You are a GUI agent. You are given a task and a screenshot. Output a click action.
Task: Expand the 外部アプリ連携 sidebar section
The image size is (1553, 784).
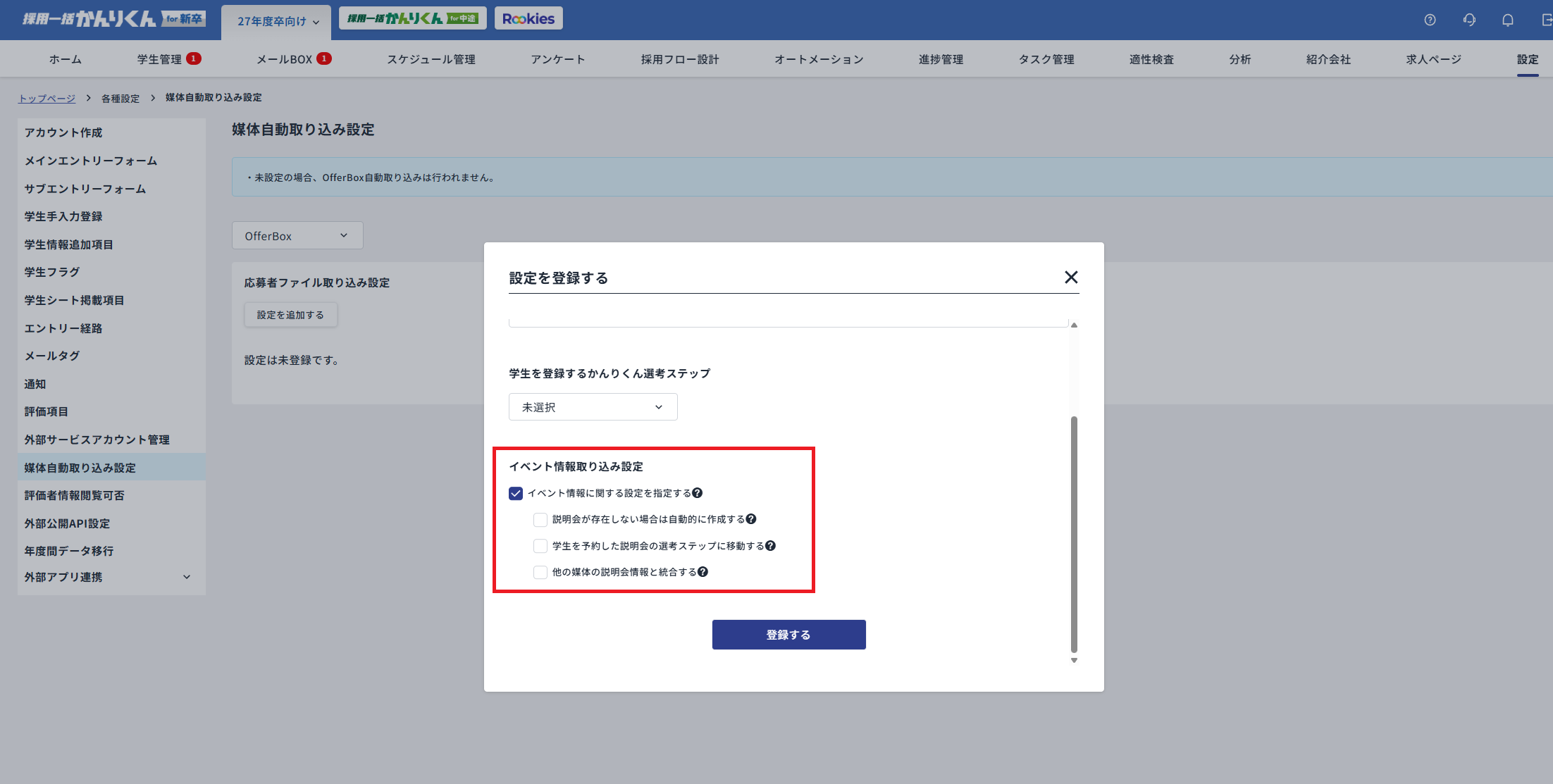[111, 577]
